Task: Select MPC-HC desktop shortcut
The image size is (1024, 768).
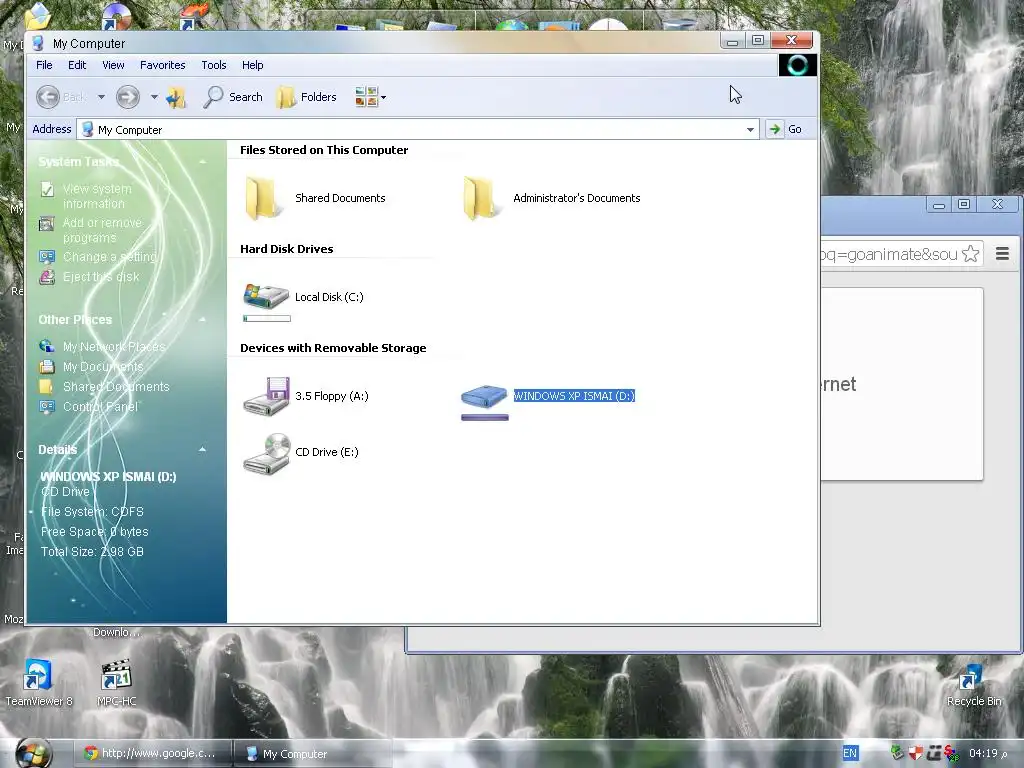Action: tap(117, 682)
